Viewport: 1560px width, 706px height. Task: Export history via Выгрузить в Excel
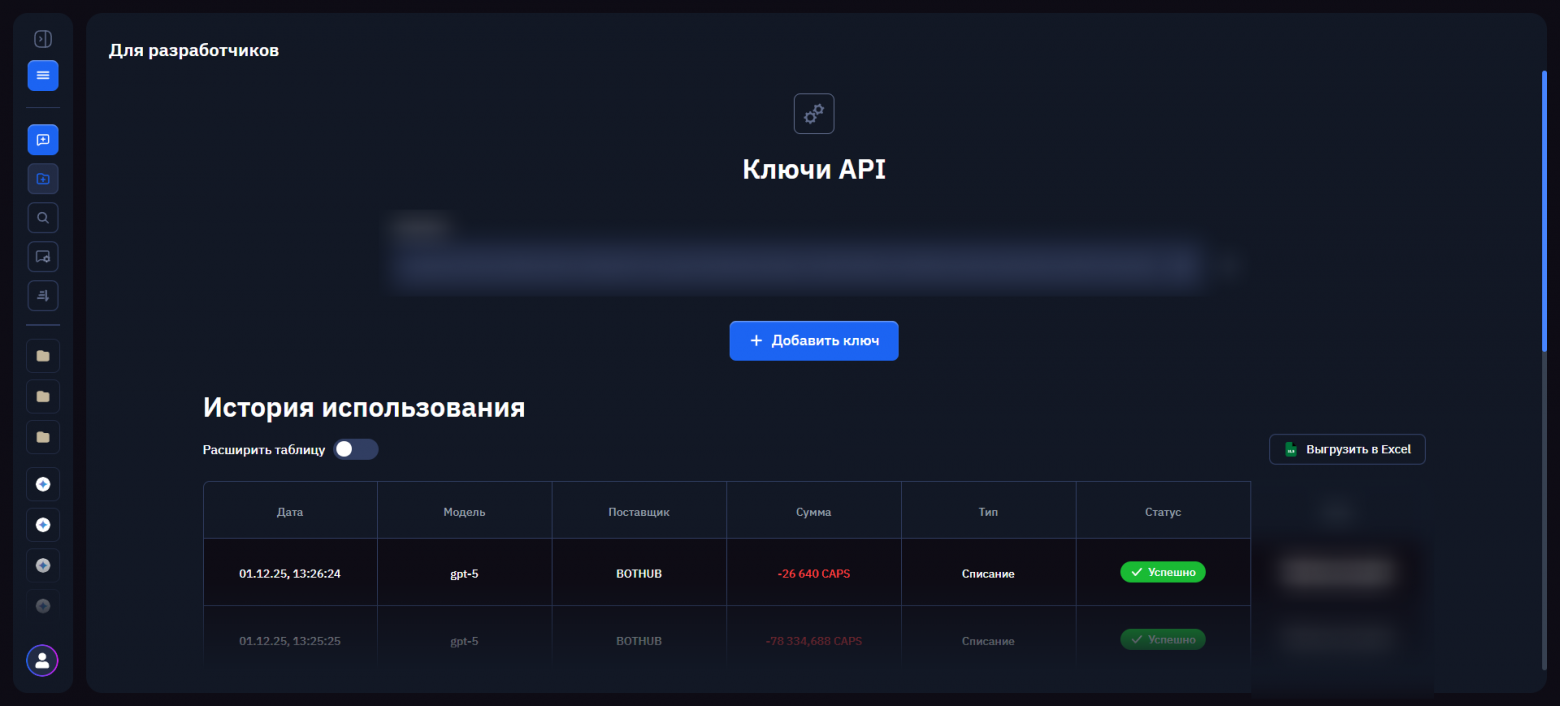point(1347,449)
